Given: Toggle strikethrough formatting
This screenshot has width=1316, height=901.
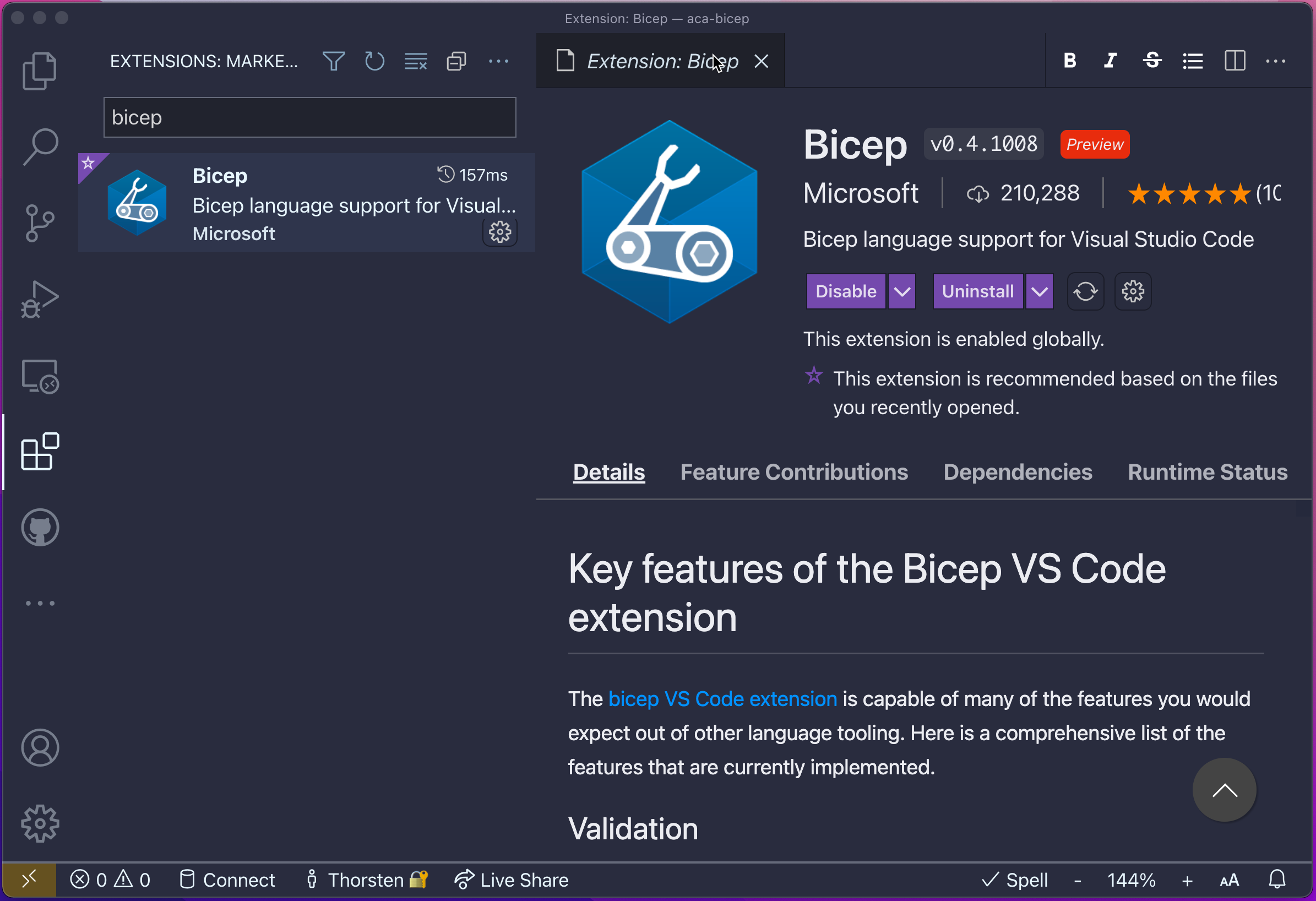Looking at the screenshot, I should point(1152,61).
